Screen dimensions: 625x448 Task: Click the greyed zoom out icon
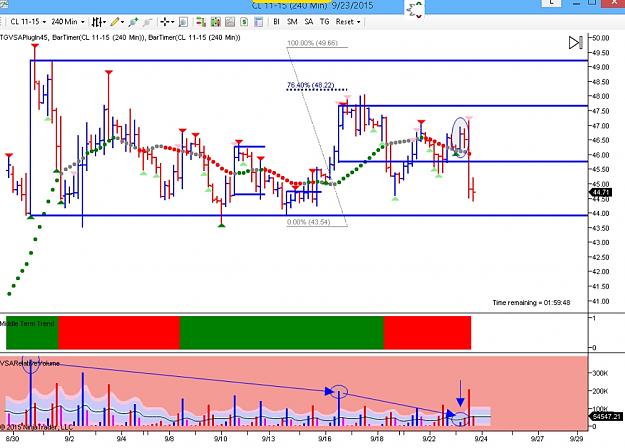147,22
